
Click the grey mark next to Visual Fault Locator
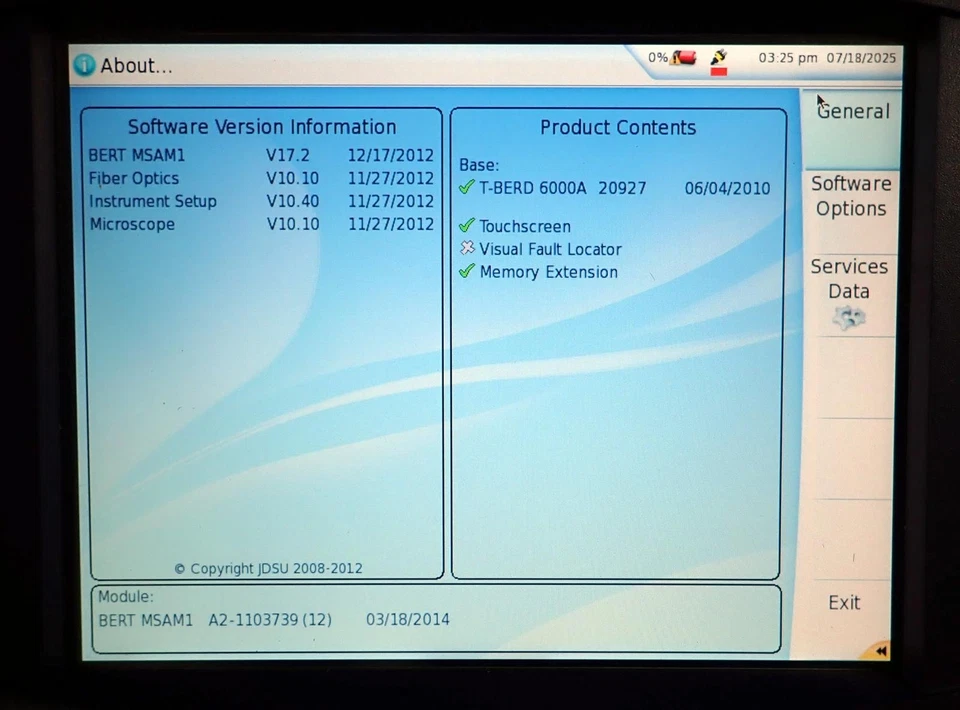click(466, 249)
